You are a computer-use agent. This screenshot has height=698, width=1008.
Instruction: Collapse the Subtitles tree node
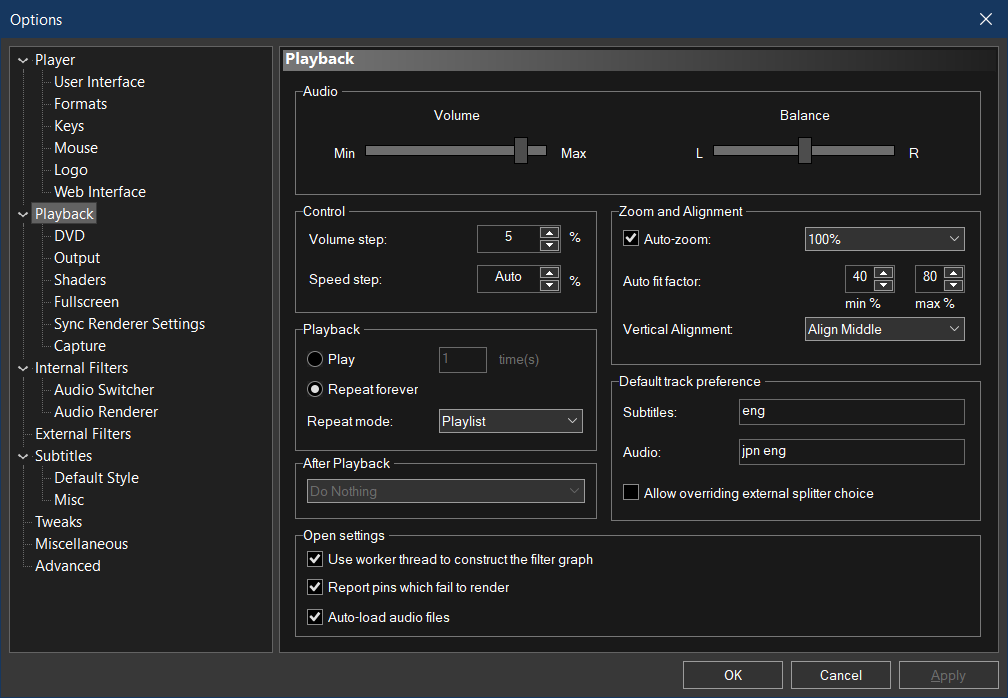[x=23, y=457]
